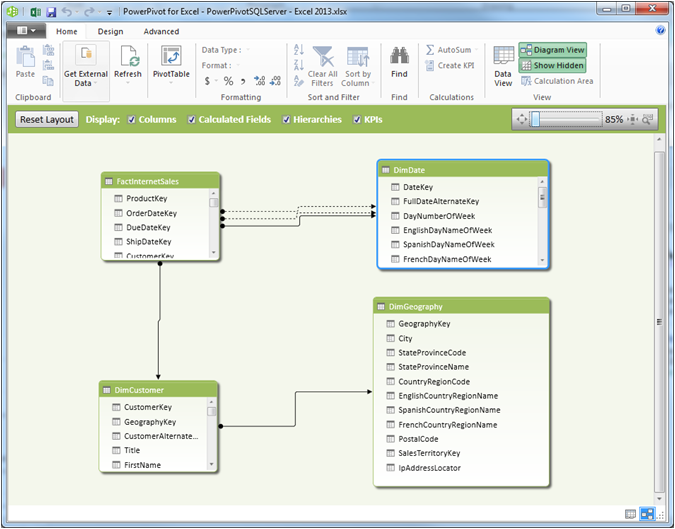Screen dimensions: 675x529
Task: Select DimDate table header
Action: pos(463,170)
